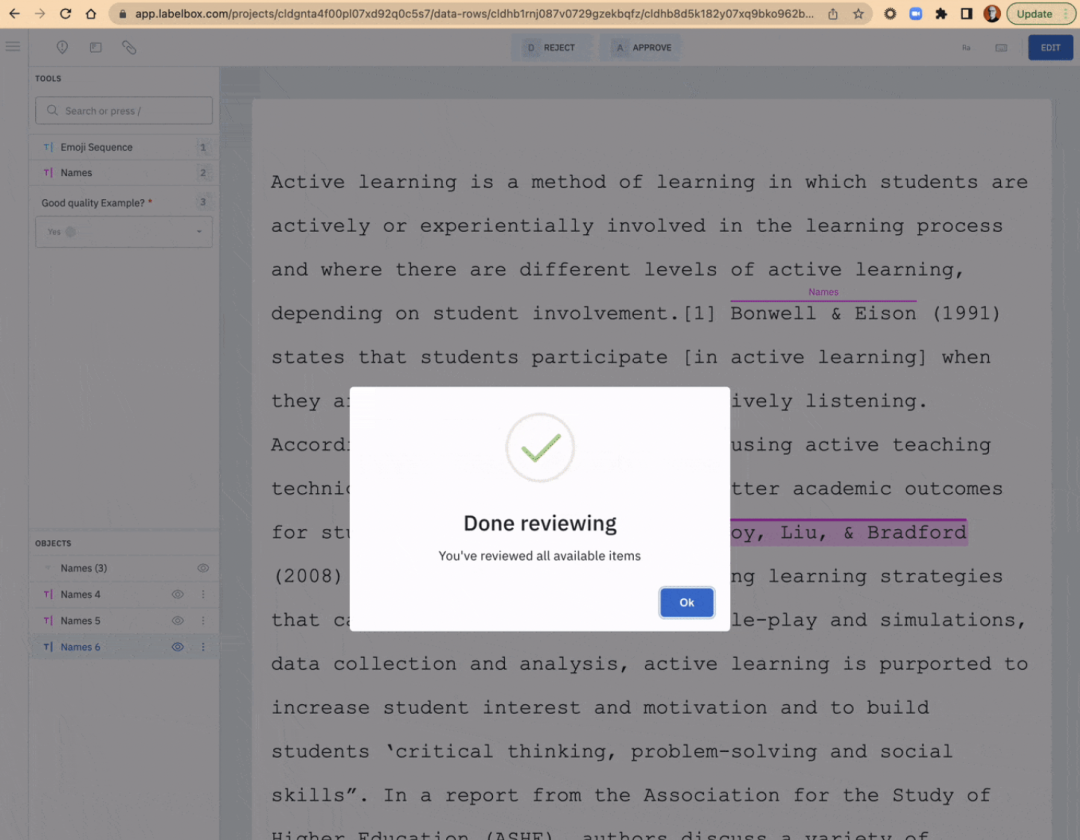The image size is (1080, 840).
Task: Open browser extensions puzzle icon
Action: tap(941, 14)
